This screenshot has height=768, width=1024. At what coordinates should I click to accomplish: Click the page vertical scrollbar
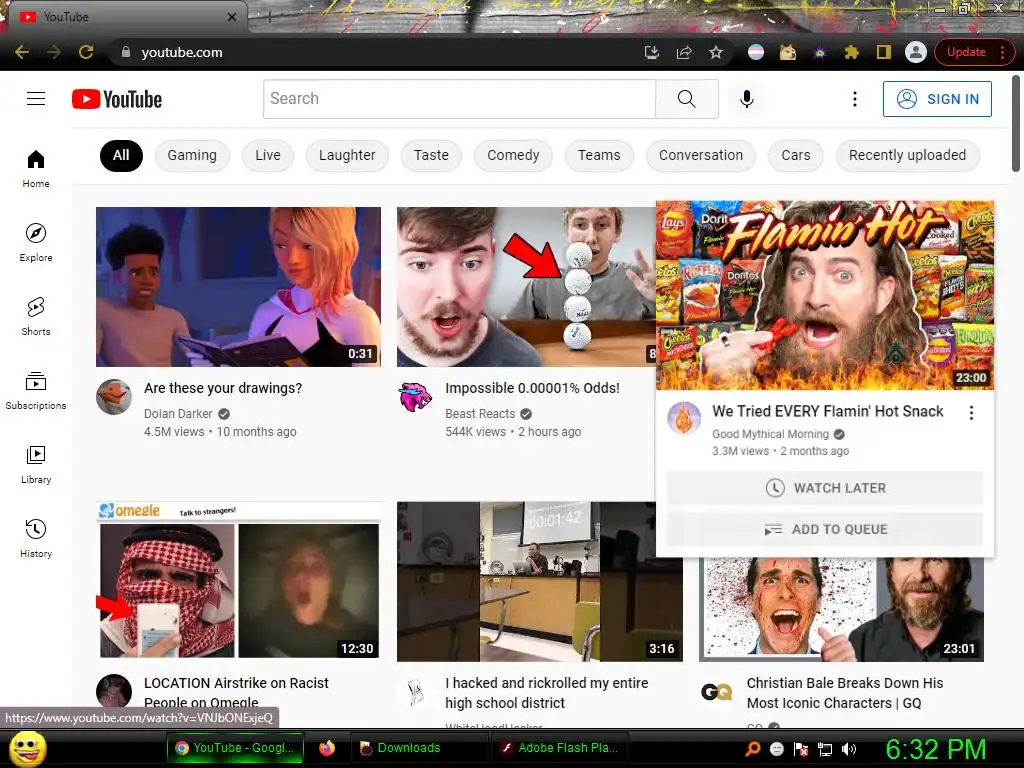pyautogui.click(x=1016, y=124)
